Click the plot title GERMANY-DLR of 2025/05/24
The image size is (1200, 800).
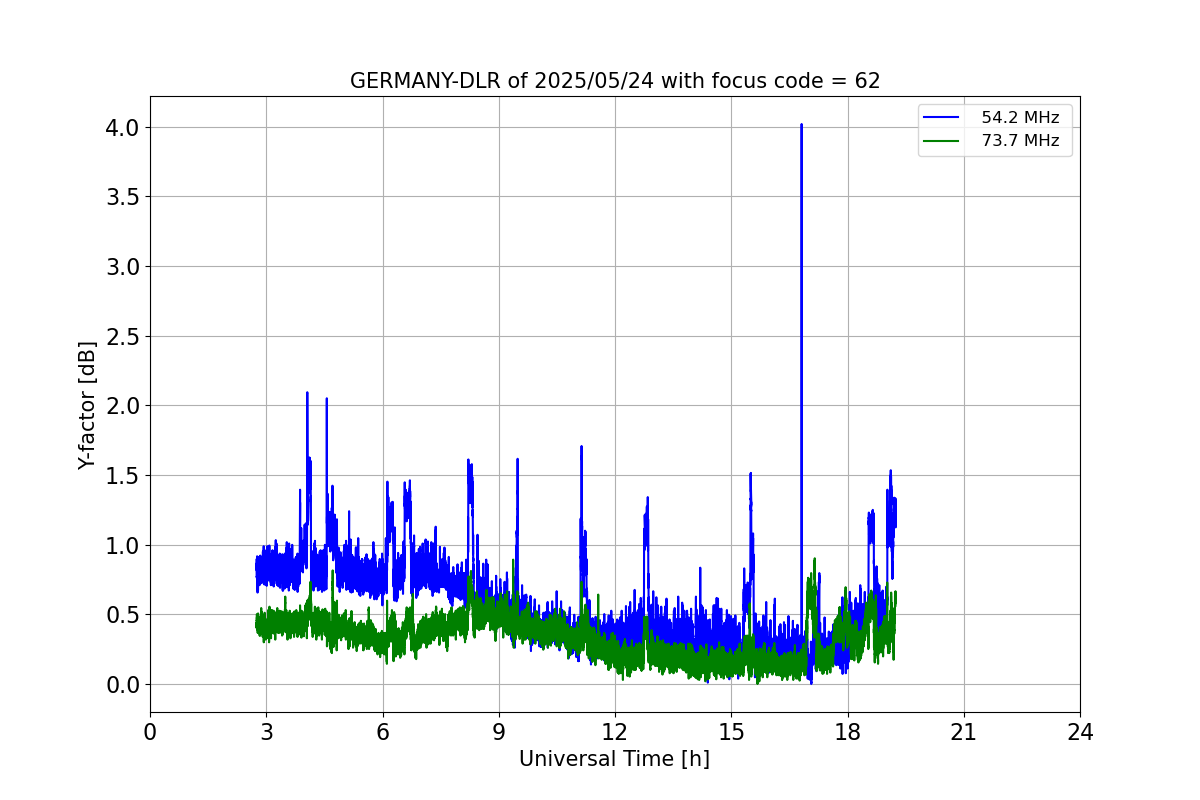coord(615,81)
